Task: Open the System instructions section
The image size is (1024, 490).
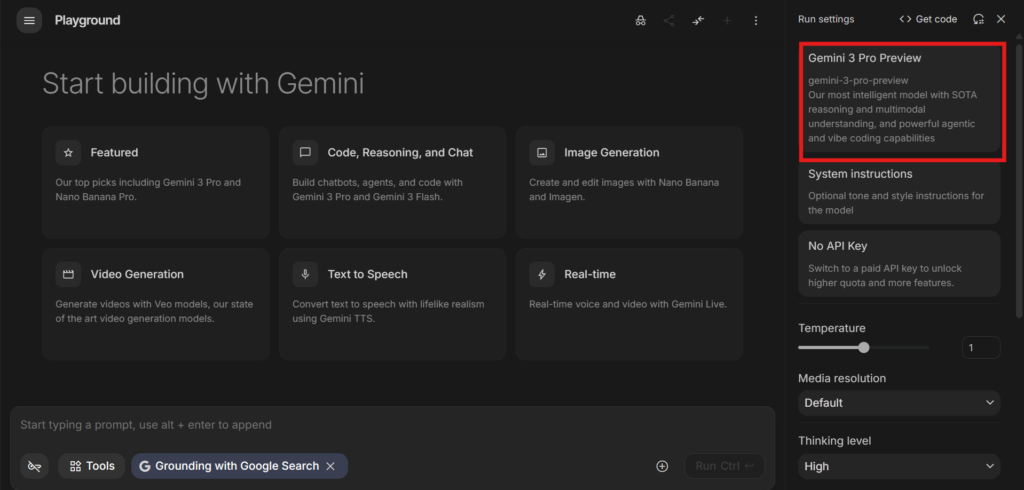Action: tap(900, 191)
